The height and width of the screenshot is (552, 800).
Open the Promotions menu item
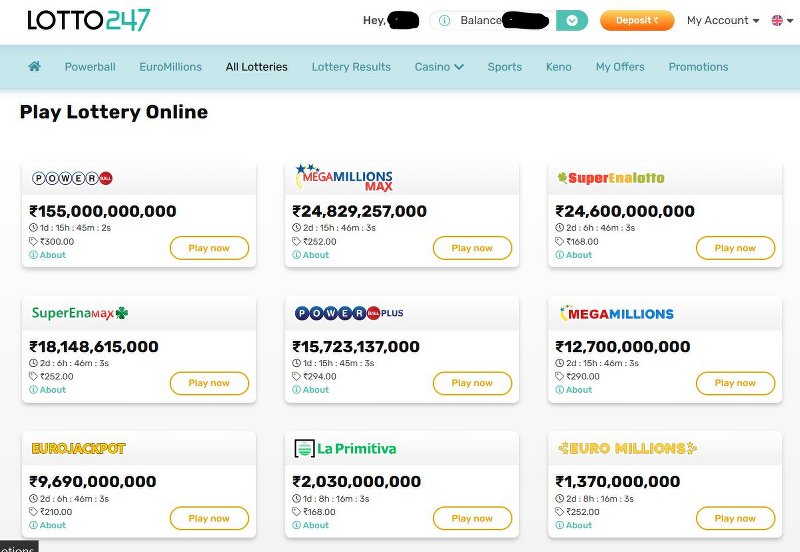[x=698, y=67]
